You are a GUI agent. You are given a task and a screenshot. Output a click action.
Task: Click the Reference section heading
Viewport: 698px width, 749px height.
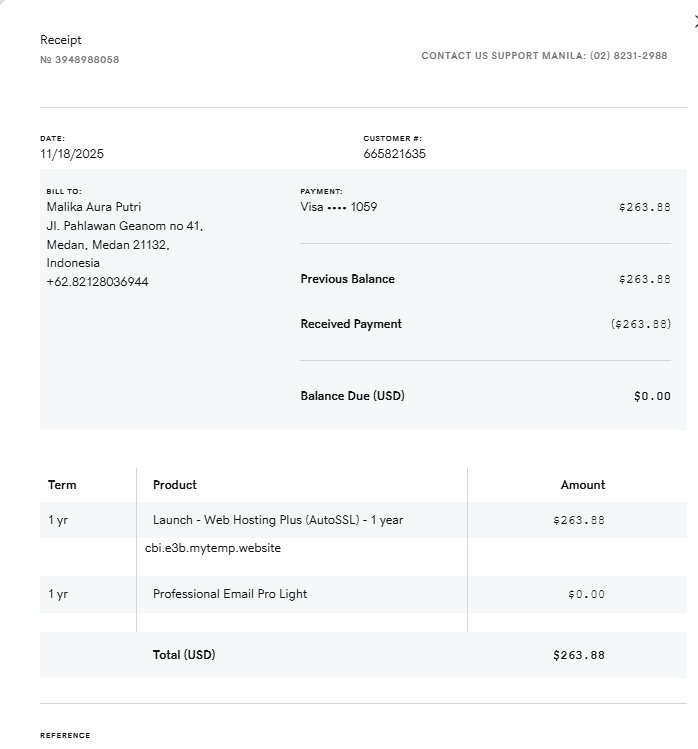[65, 735]
